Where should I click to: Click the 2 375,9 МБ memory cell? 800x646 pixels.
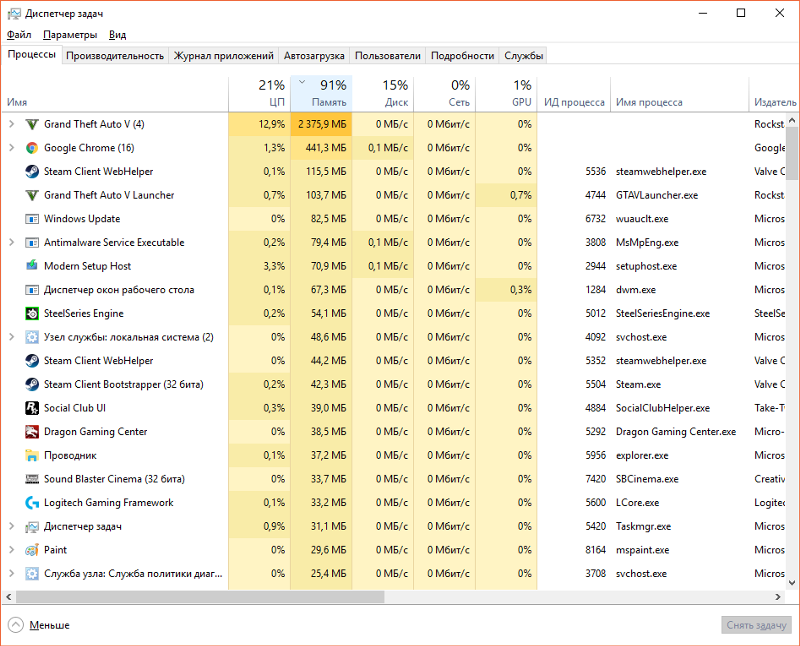[x=321, y=124]
